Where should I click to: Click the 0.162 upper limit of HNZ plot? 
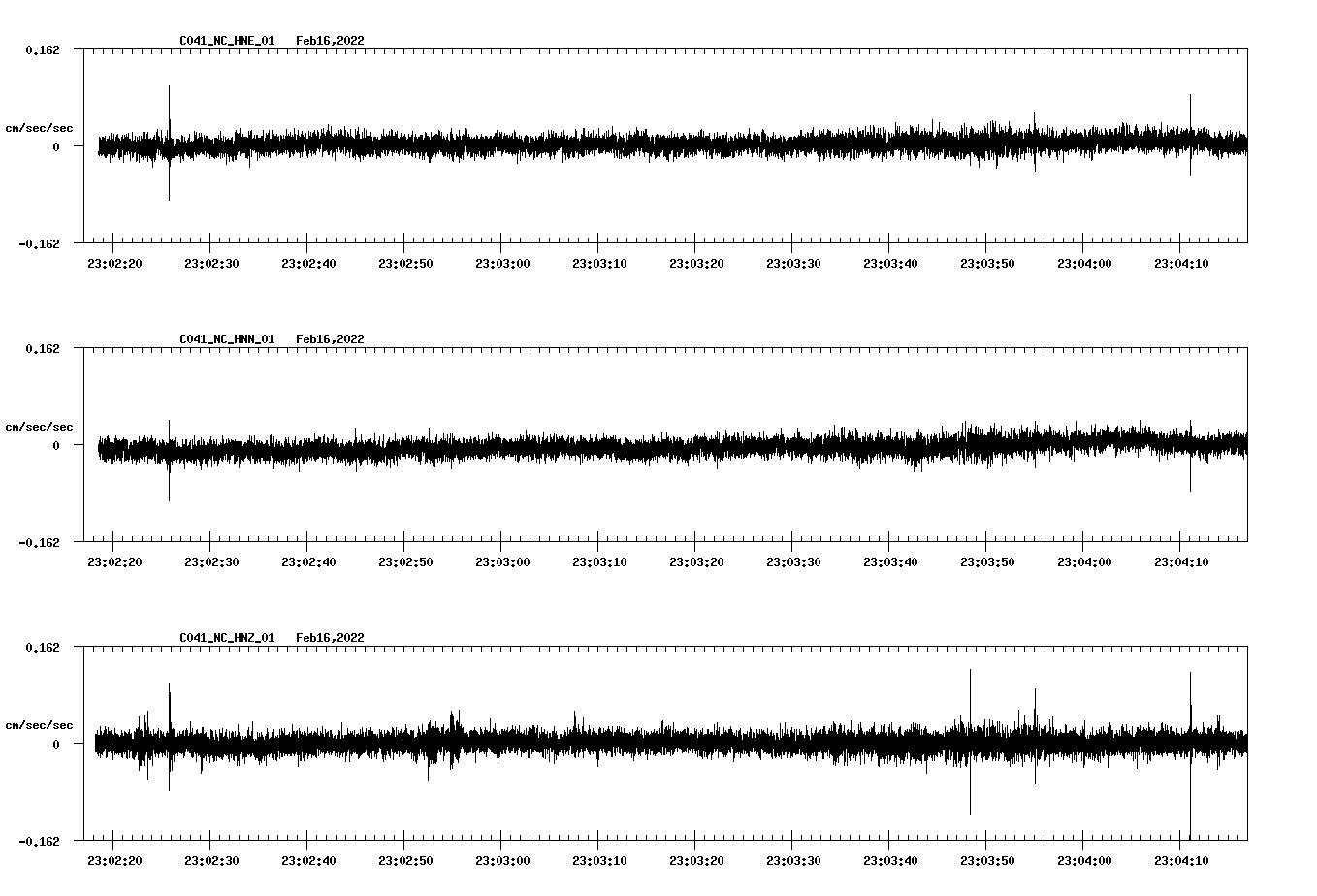coord(43,647)
